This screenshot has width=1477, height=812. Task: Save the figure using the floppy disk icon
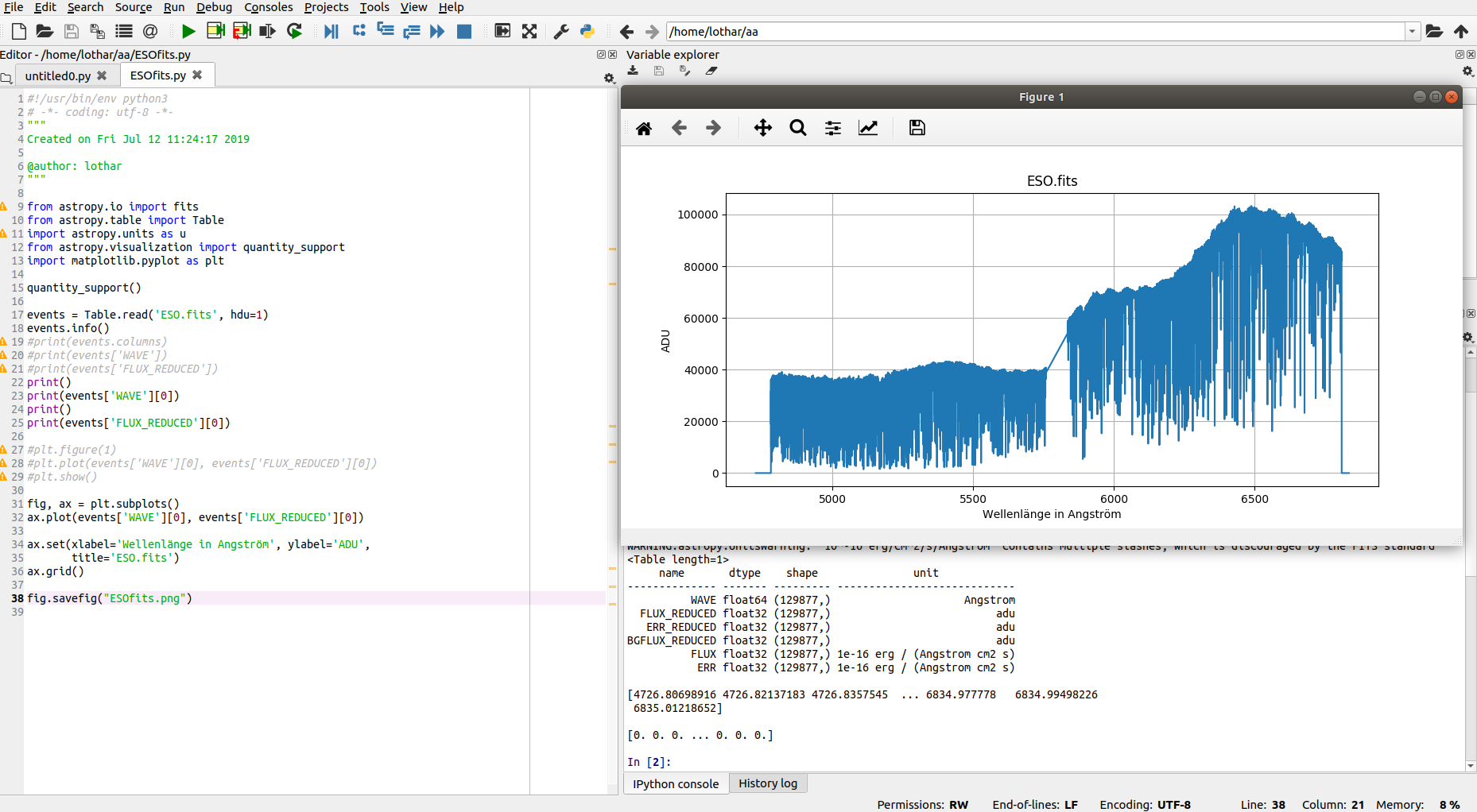point(917,129)
